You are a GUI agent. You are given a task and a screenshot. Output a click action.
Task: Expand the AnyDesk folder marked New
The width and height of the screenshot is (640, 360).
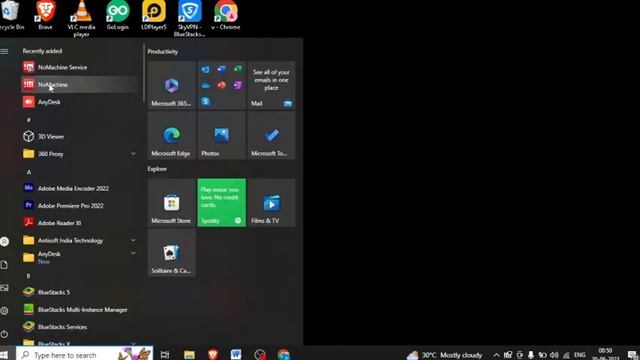[x=80, y=257]
